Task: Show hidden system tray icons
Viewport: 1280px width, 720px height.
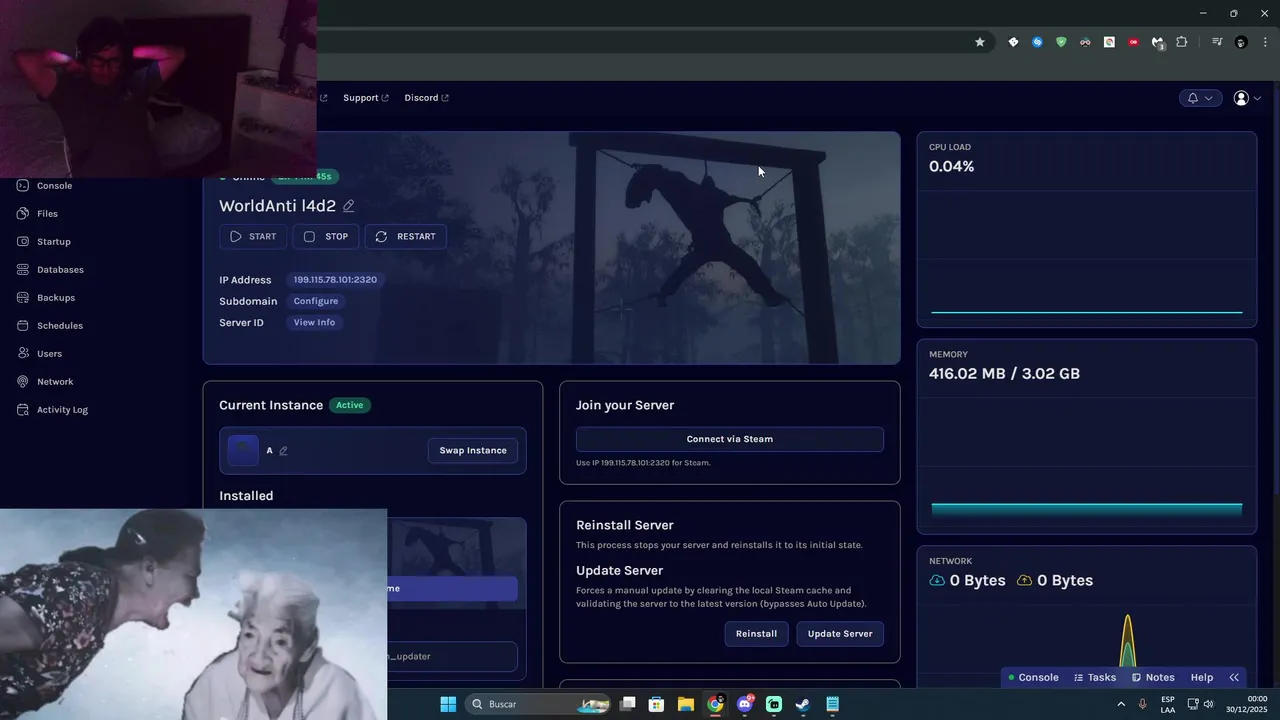Action: click(x=1121, y=704)
